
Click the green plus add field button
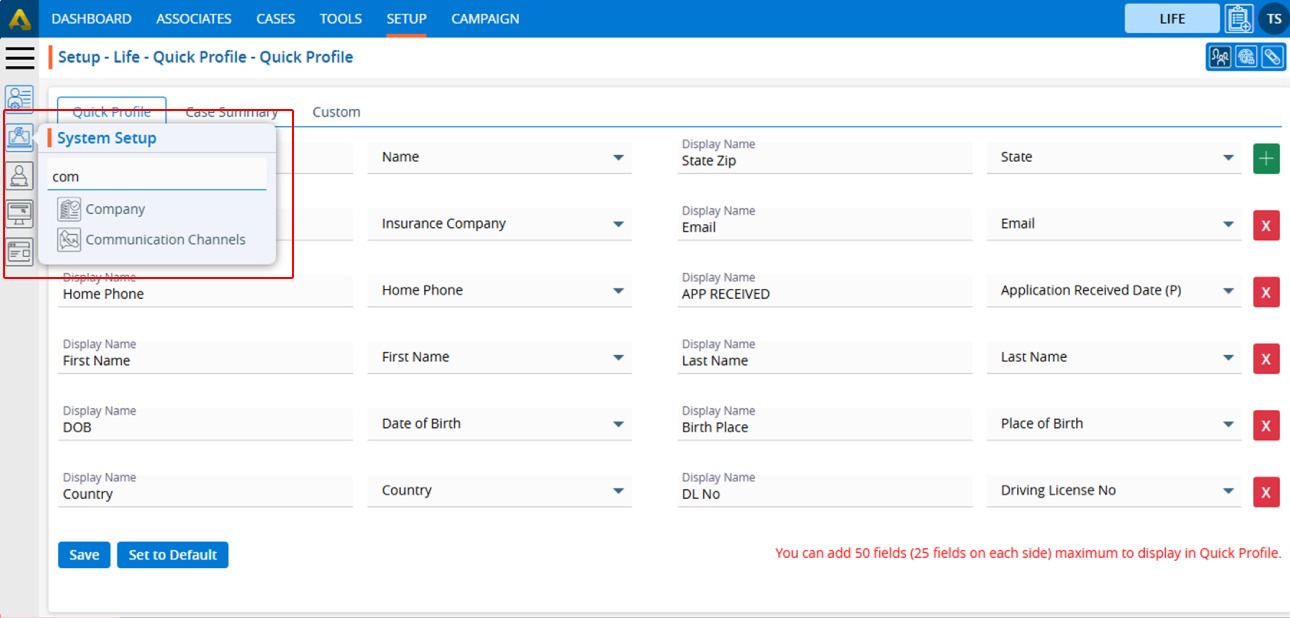point(1266,158)
